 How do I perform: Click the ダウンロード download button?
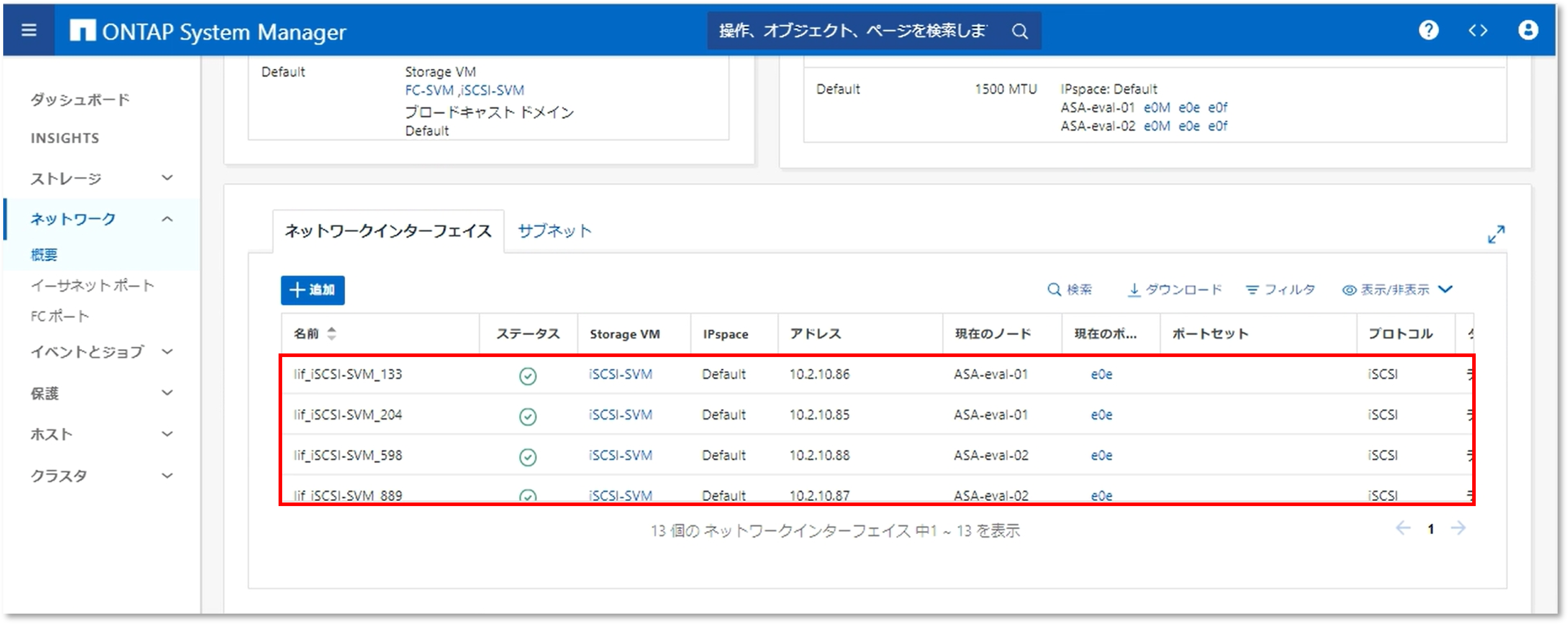tap(1174, 289)
